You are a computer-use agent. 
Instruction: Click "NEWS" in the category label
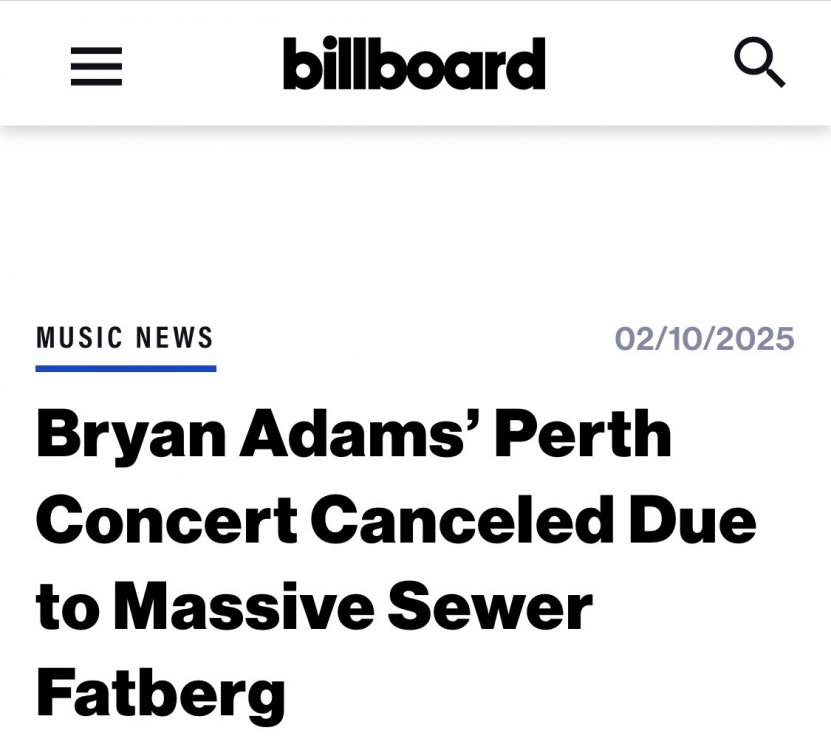(x=175, y=338)
